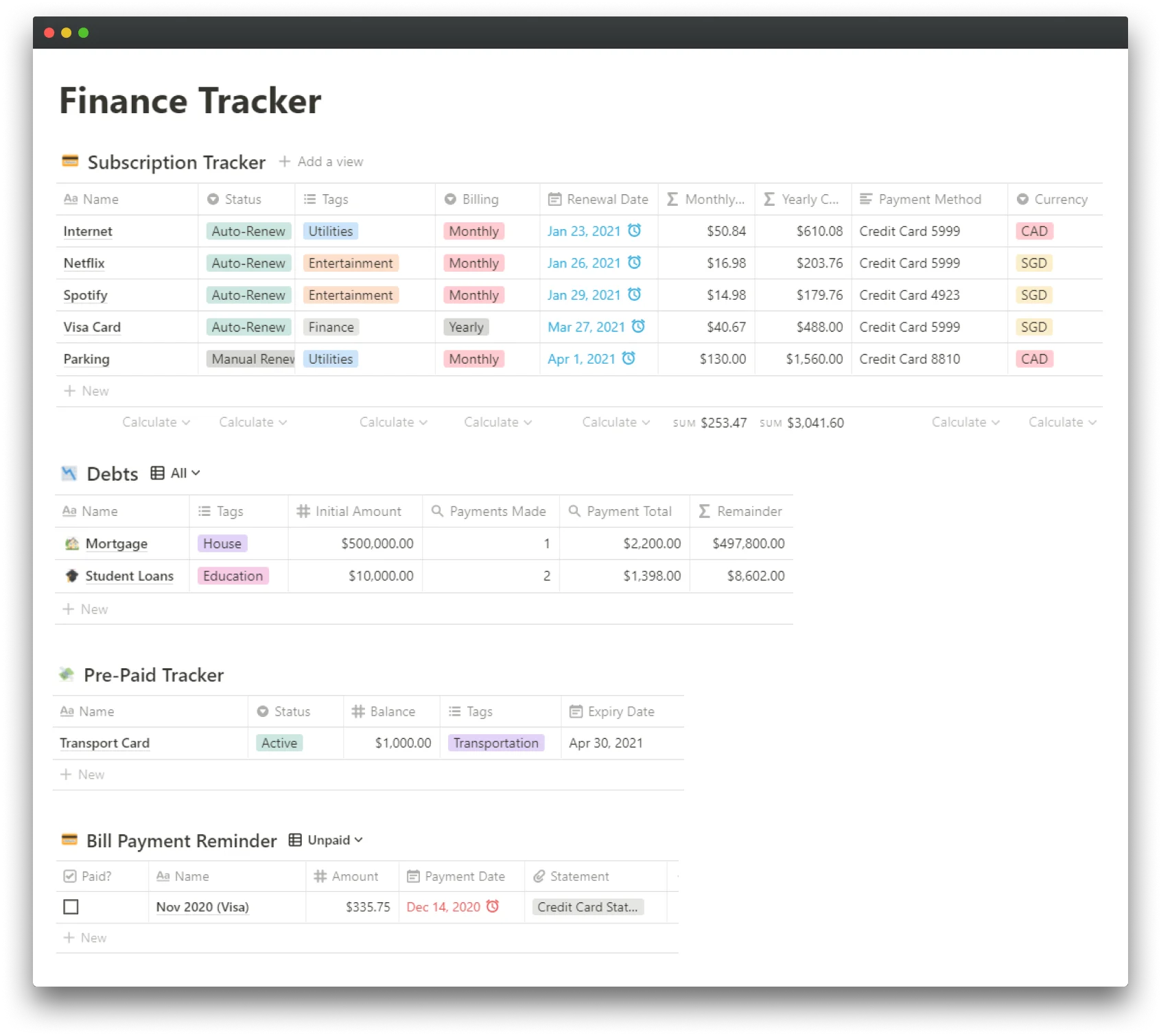Viewport: 1161px width, 1036px height.
Task: Click the Initial Amount hash icon
Action: 303,511
